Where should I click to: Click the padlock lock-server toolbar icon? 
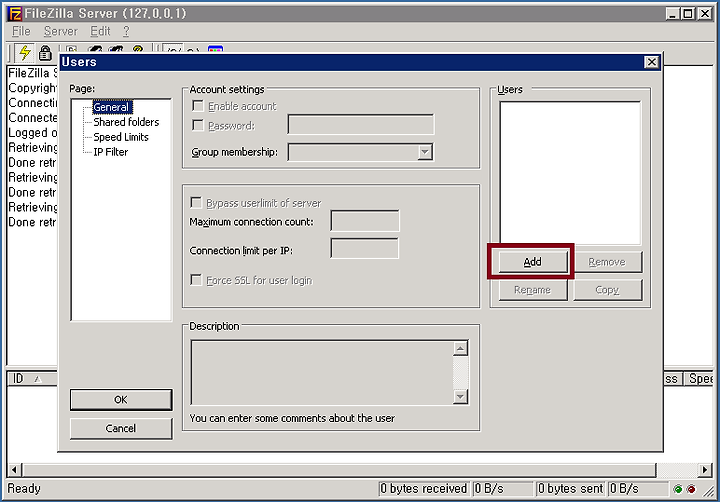click(x=45, y=53)
